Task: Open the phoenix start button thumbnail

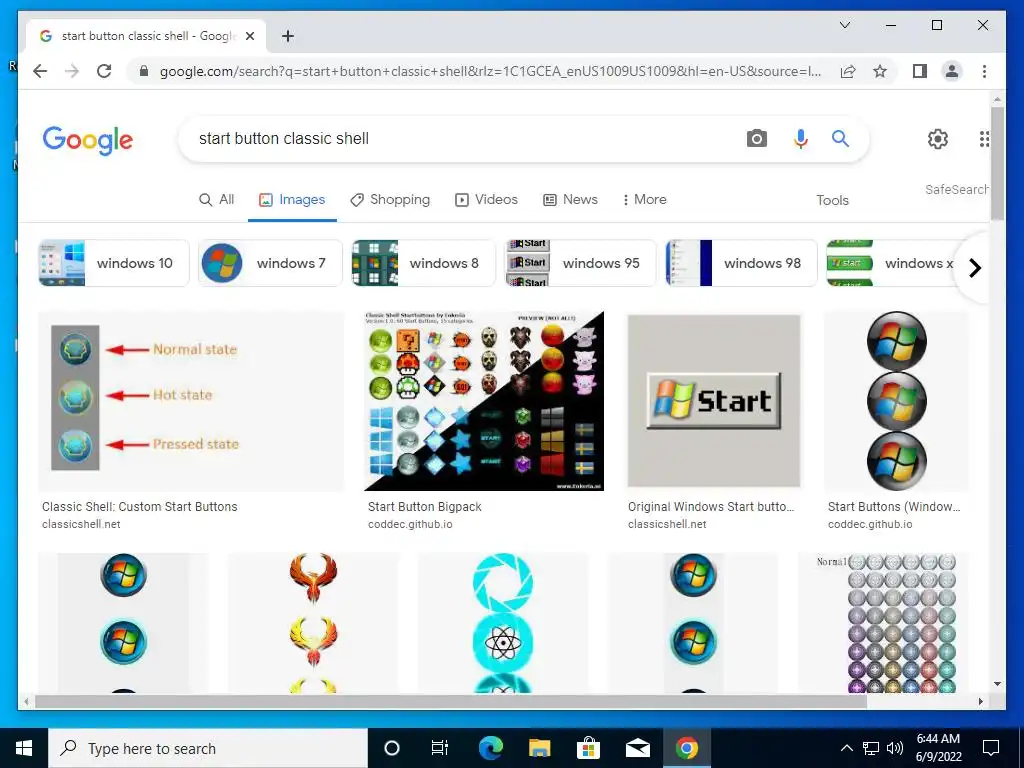Action: tap(313, 623)
